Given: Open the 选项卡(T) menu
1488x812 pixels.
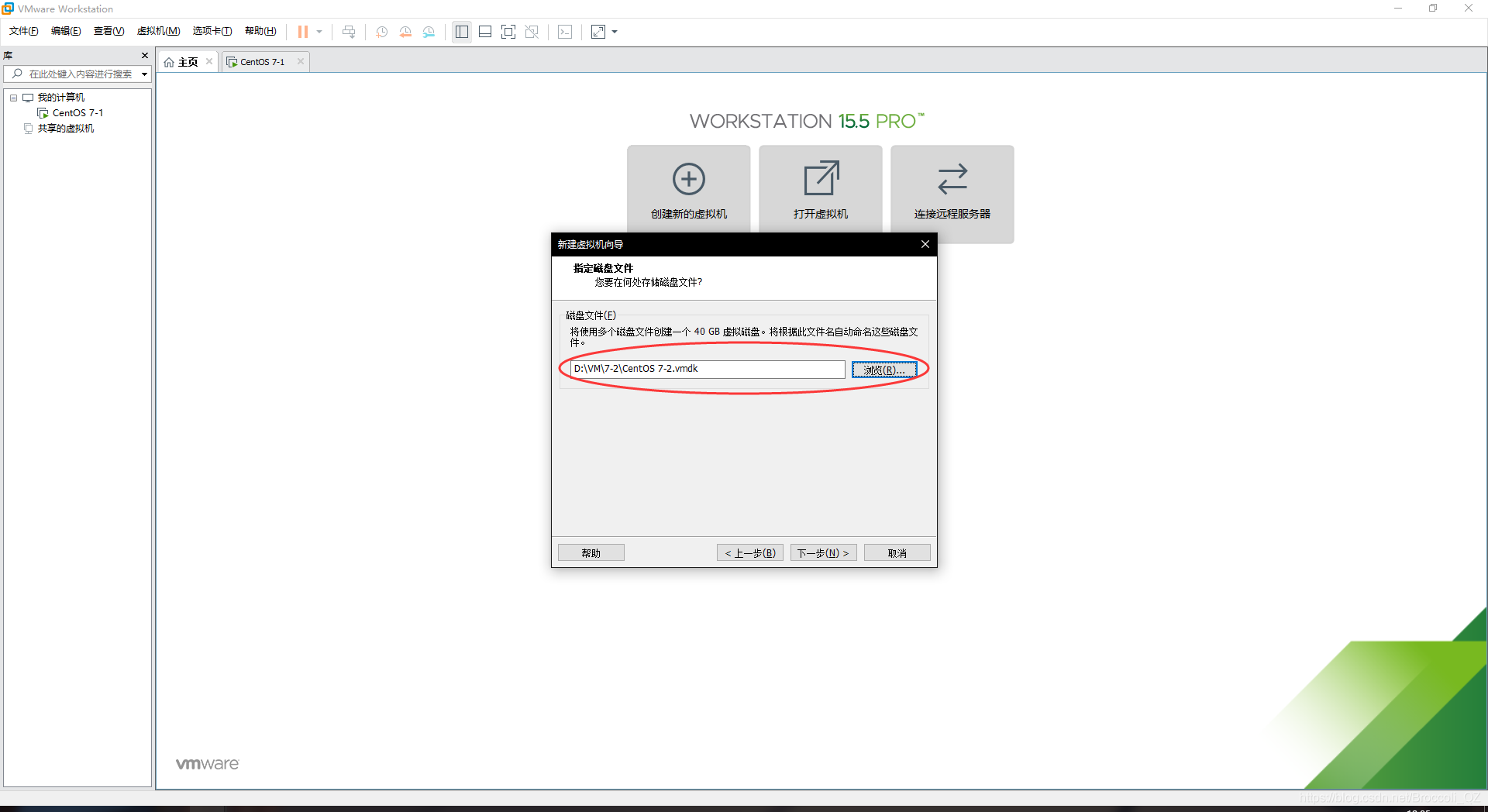Looking at the screenshot, I should pos(212,31).
